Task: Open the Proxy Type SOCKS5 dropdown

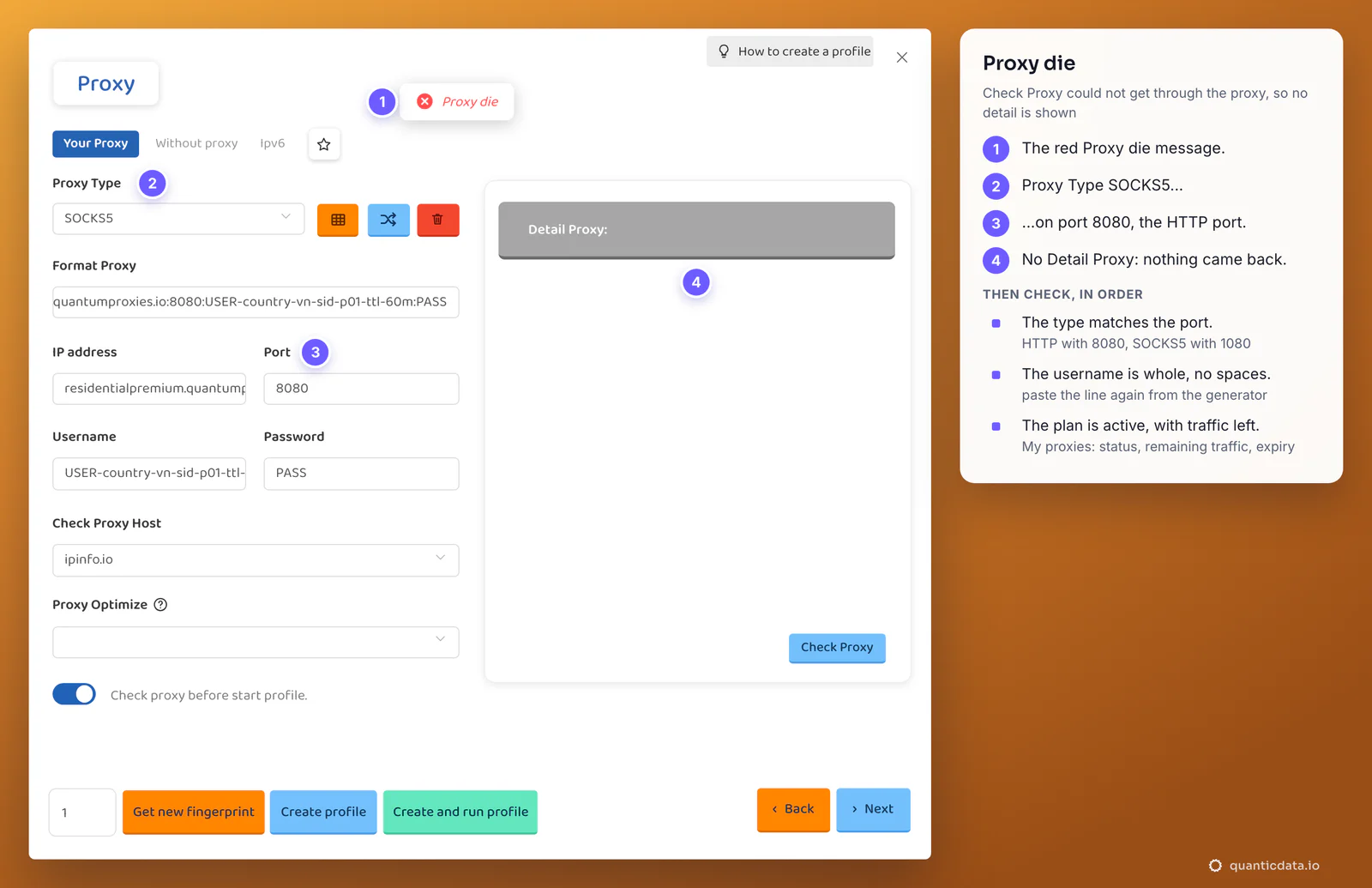Action: pyautogui.click(x=178, y=219)
